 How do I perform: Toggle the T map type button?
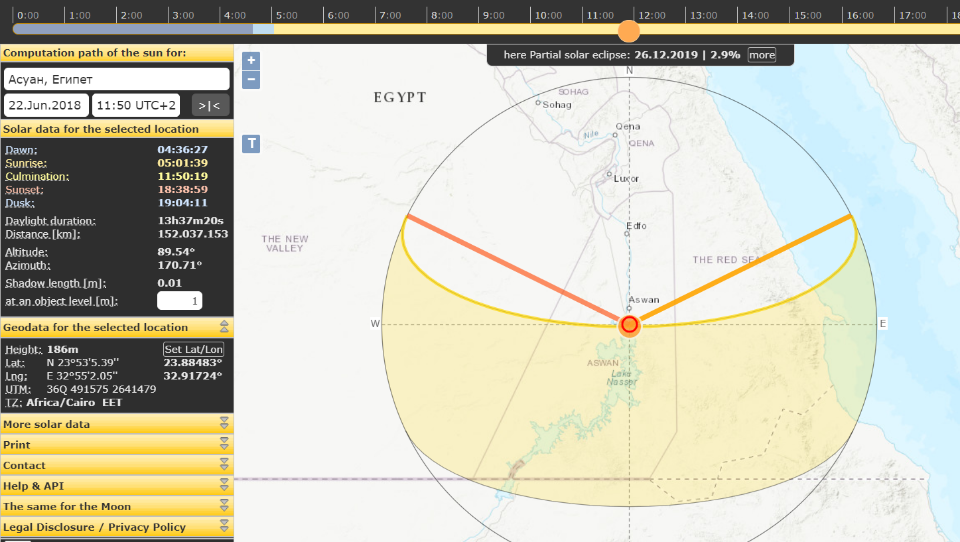tap(251, 144)
